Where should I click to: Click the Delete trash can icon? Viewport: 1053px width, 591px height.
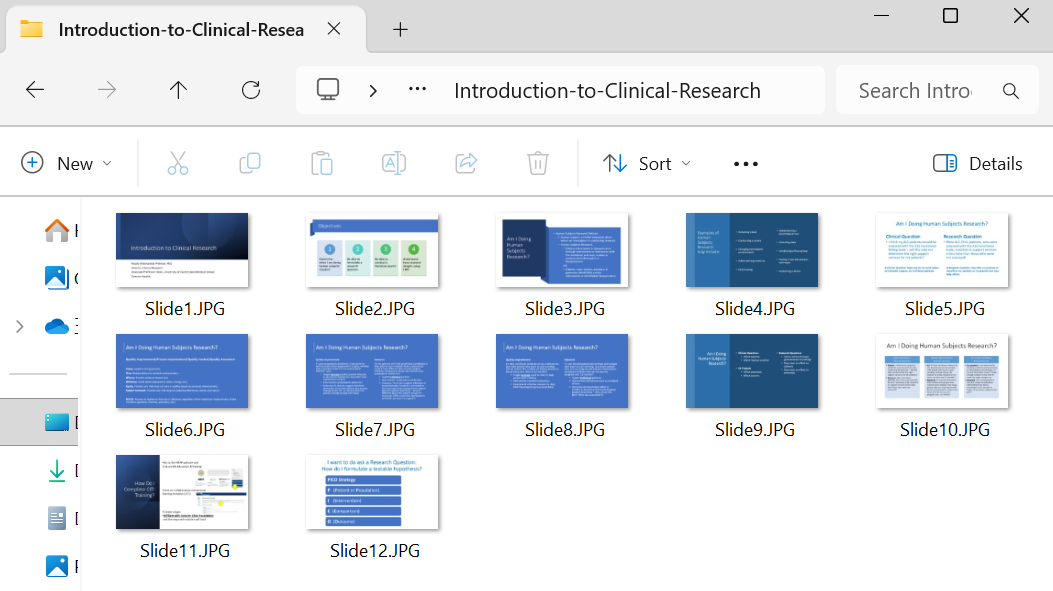pyautogui.click(x=538, y=163)
